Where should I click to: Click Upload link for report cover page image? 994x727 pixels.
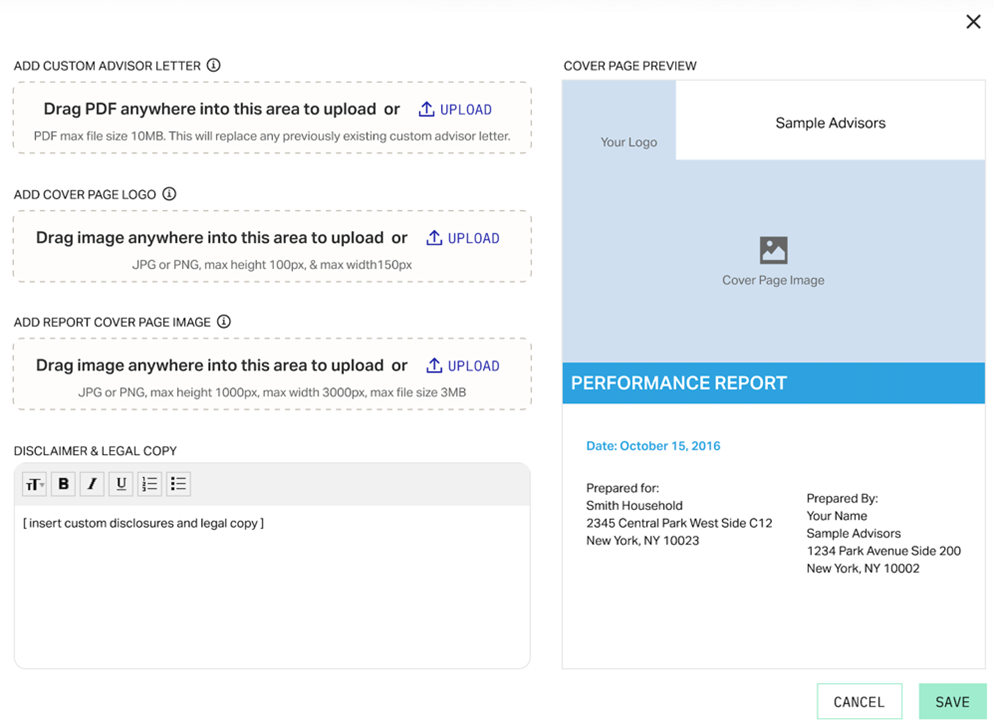463,366
